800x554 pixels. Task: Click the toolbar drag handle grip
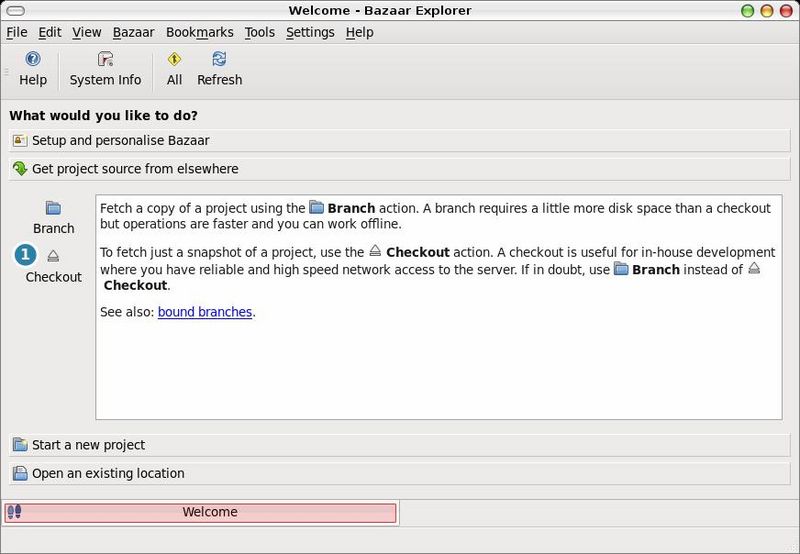7,71
